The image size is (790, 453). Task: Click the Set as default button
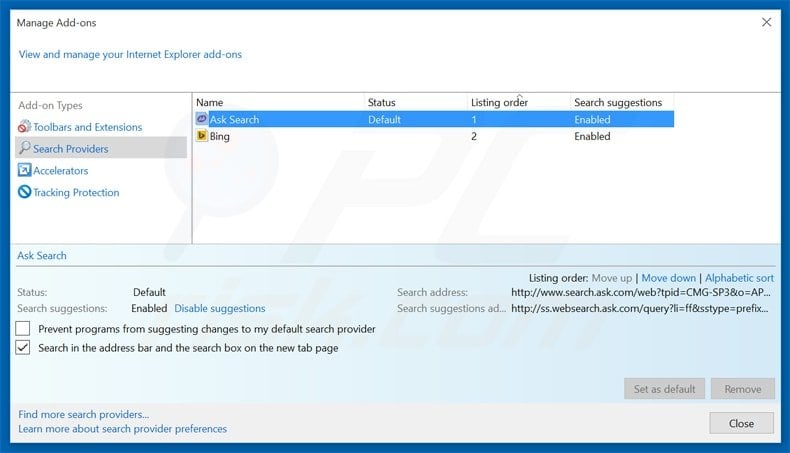click(x=664, y=389)
